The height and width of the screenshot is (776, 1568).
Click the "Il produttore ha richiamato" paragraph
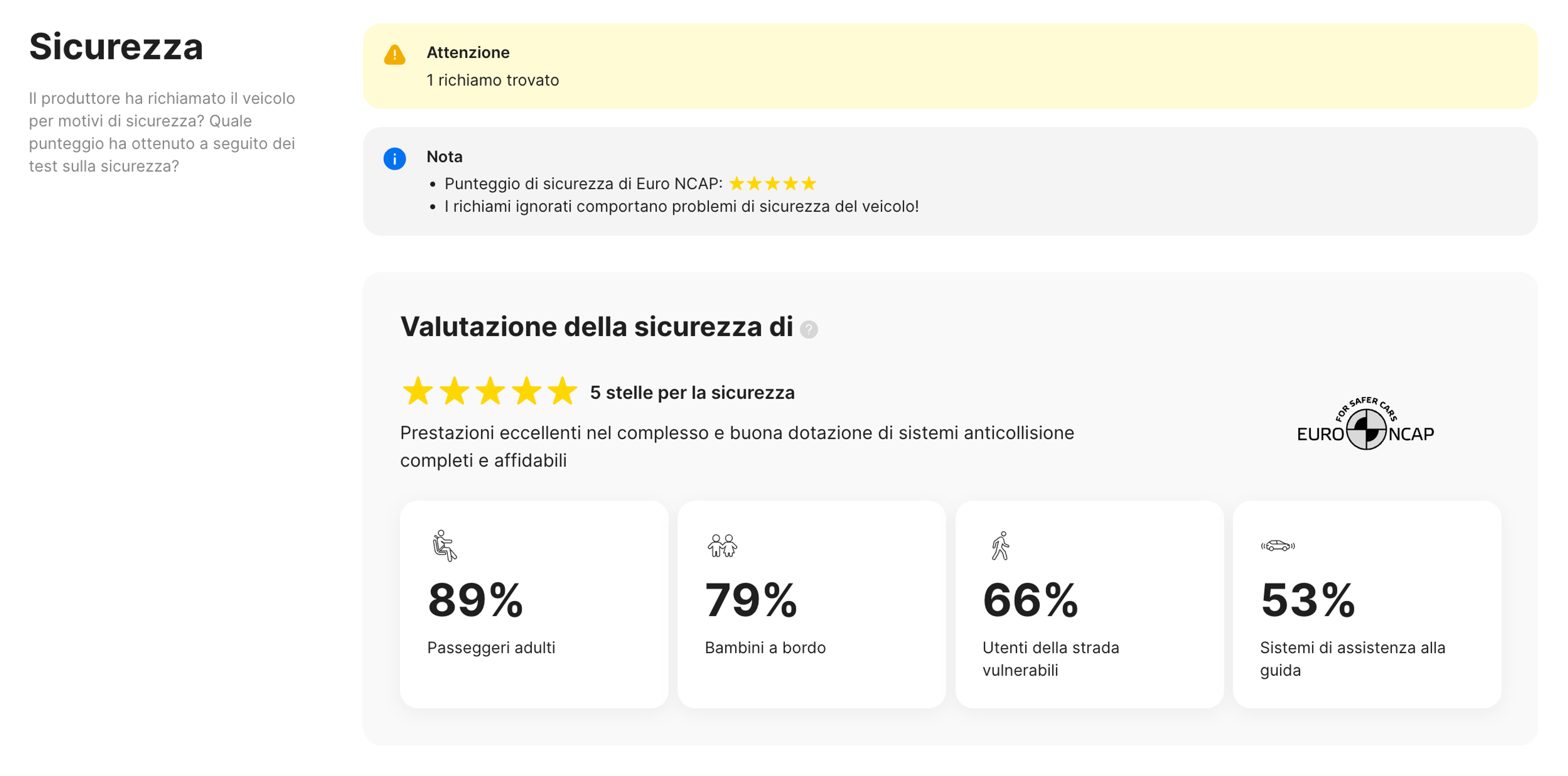[x=162, y=132]
